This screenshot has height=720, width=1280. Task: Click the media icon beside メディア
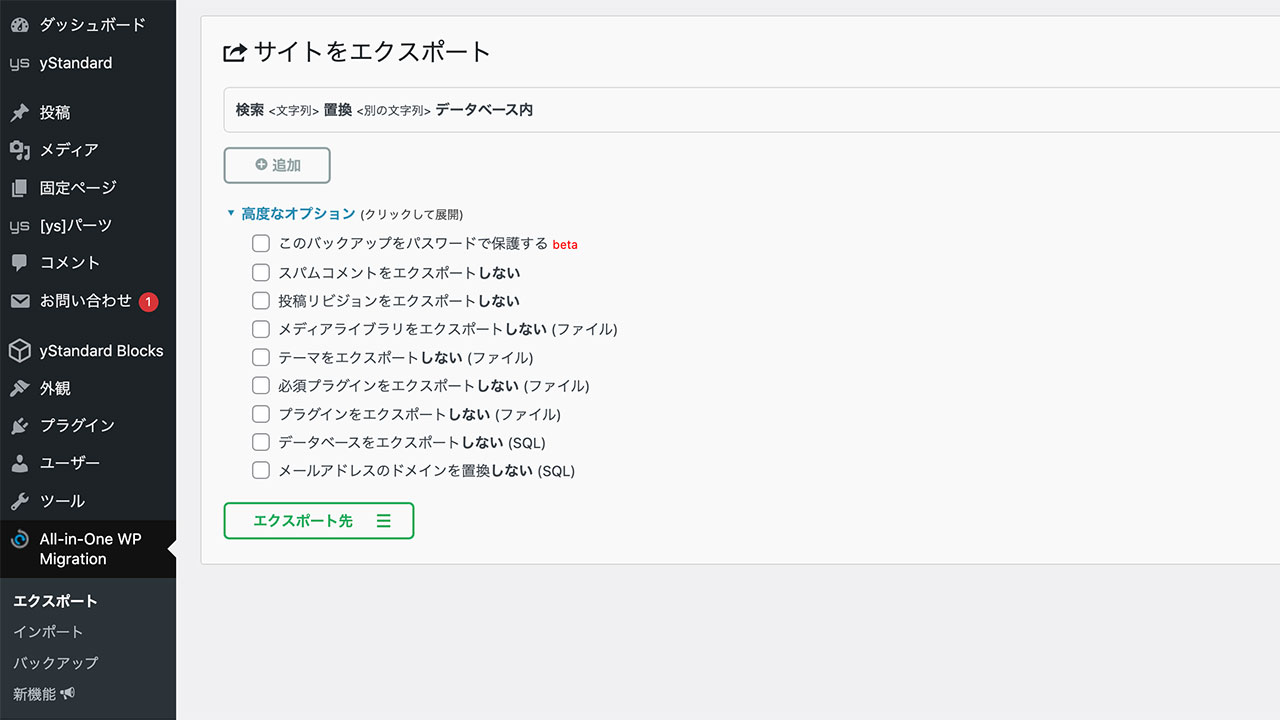tap(19, 150)
